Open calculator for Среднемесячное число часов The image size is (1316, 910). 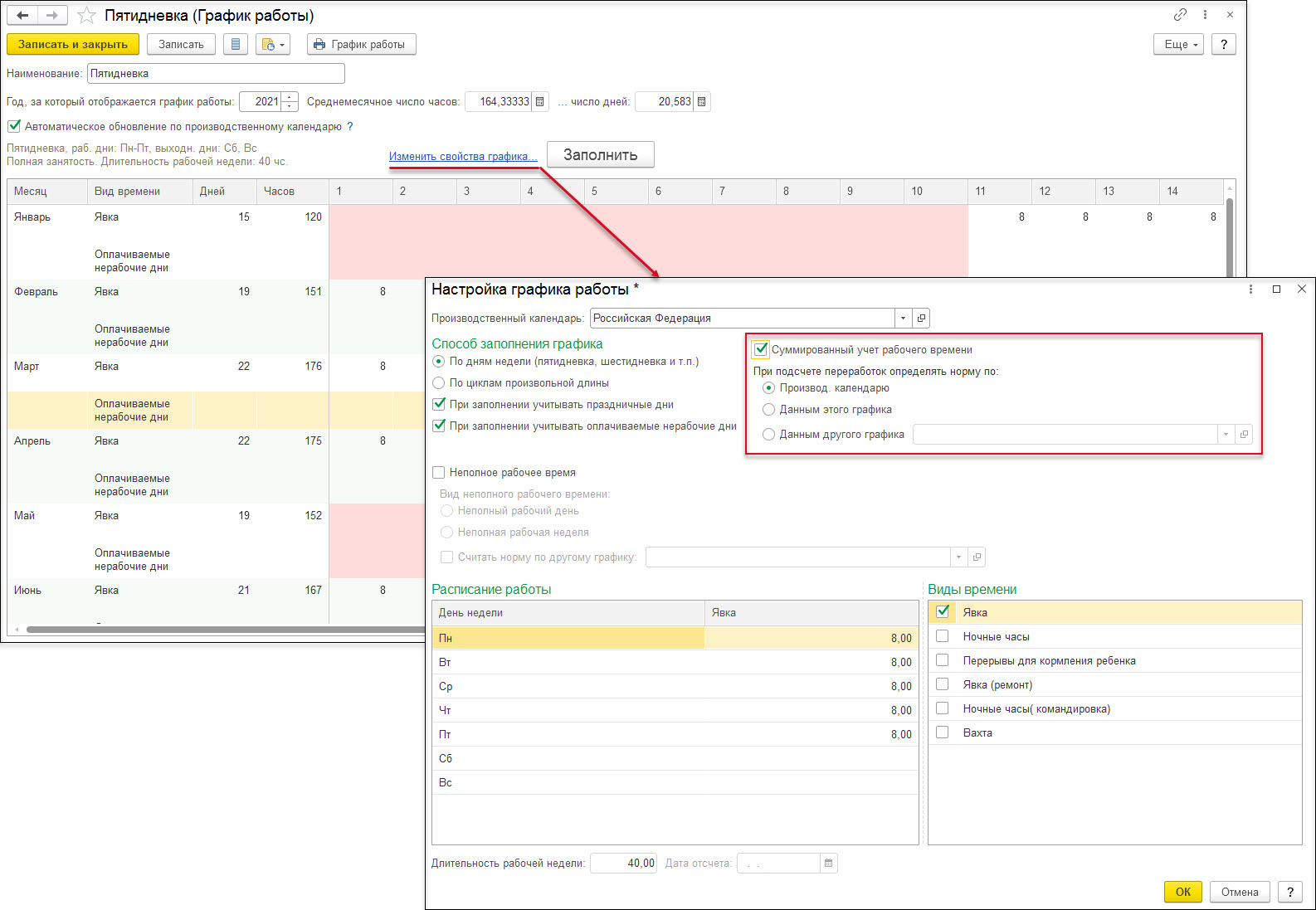pyautogui.click(x=540, y=102)
